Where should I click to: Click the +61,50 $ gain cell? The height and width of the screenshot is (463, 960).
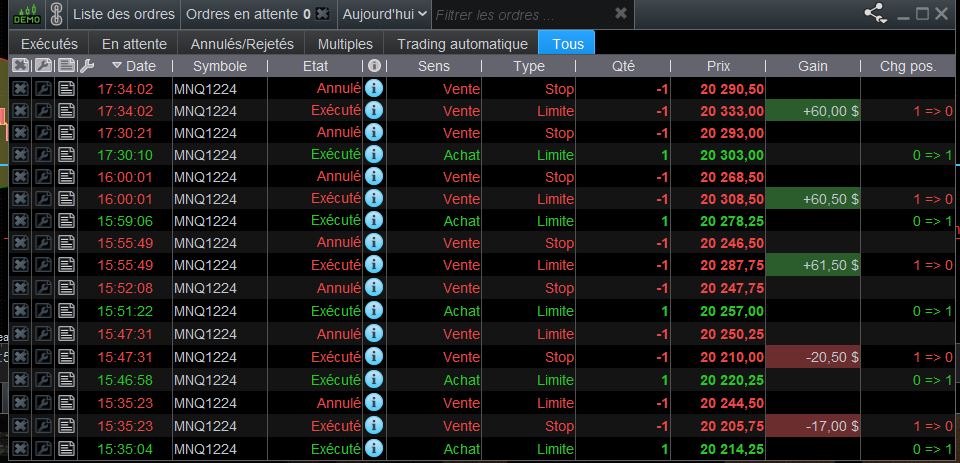point(813,265)
